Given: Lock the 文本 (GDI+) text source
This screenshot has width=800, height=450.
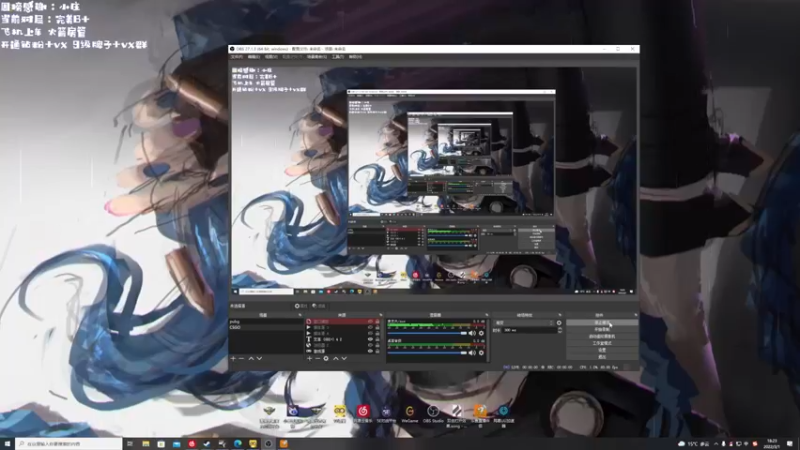Looking at the screenshot, I should click(x=378, y=339).
